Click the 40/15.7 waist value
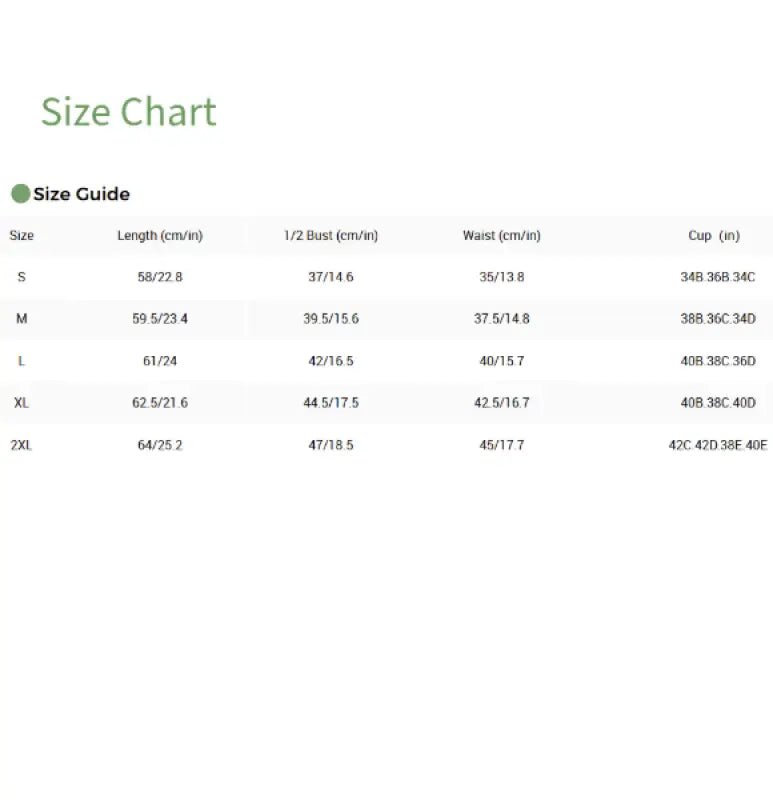The height and width of the screenshot is (800, 773). pyautogui.click(x=501, y=361)
